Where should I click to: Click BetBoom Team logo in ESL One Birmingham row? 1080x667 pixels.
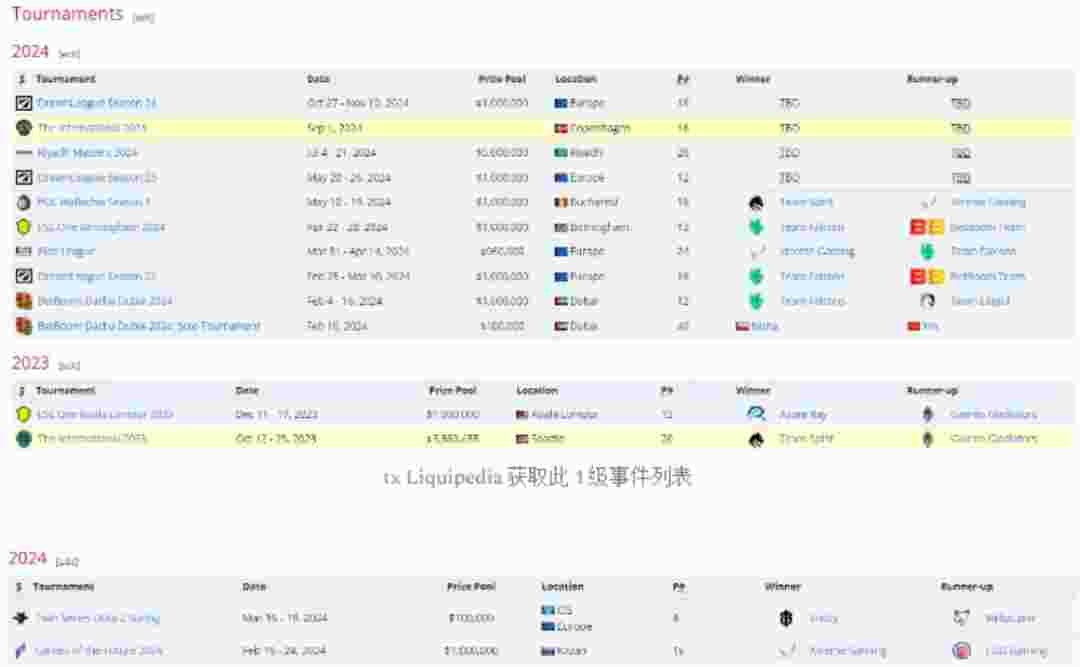926,227
